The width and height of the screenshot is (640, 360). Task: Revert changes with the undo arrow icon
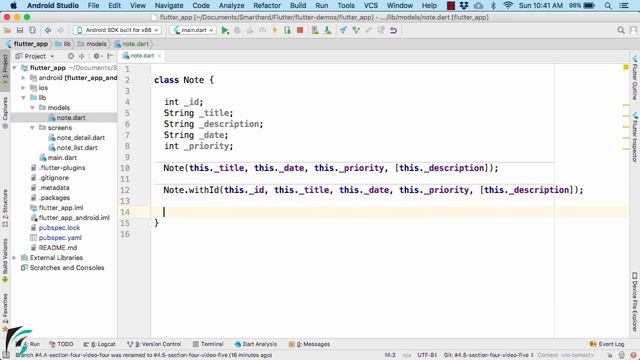click(x=393, y=30)
